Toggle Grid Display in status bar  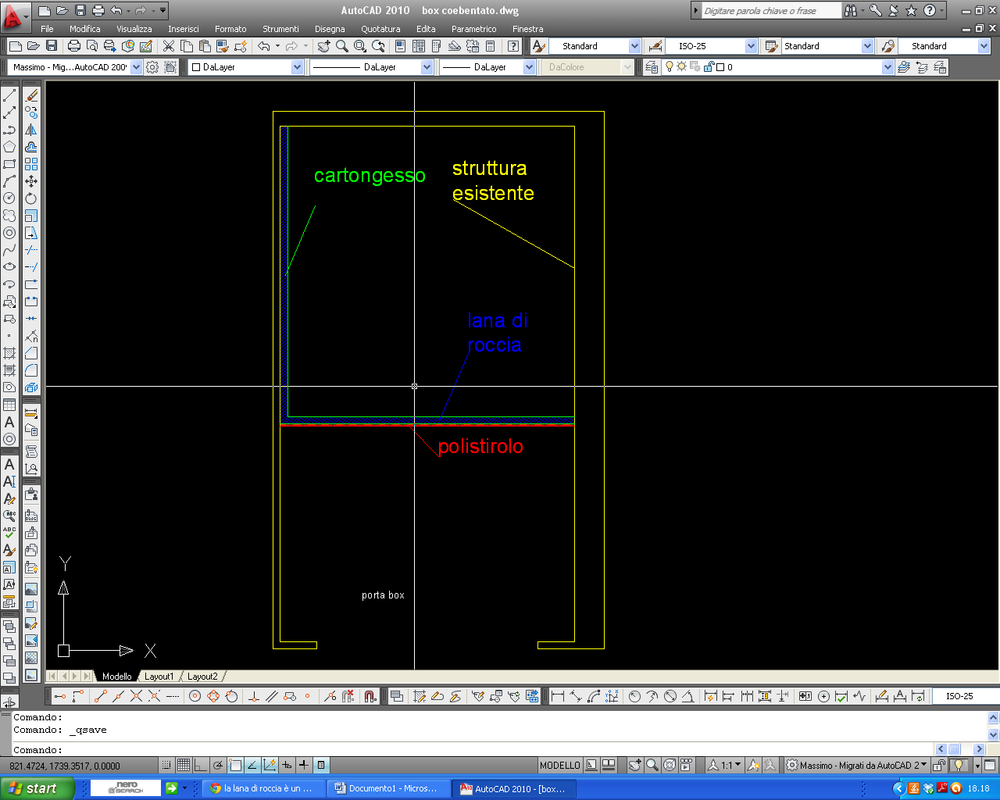(183, 765)
